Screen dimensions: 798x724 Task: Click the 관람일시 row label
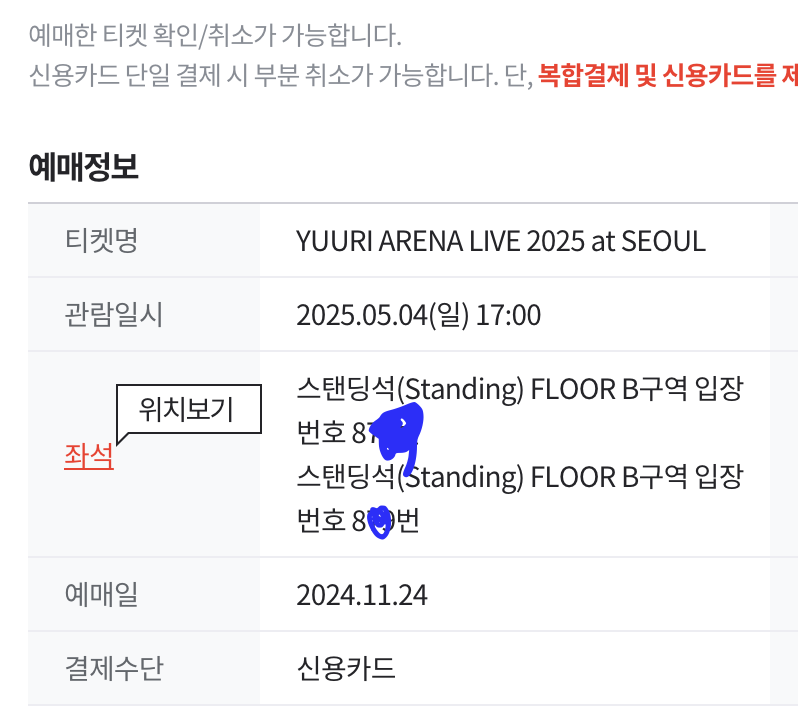[x=113, y=314]
